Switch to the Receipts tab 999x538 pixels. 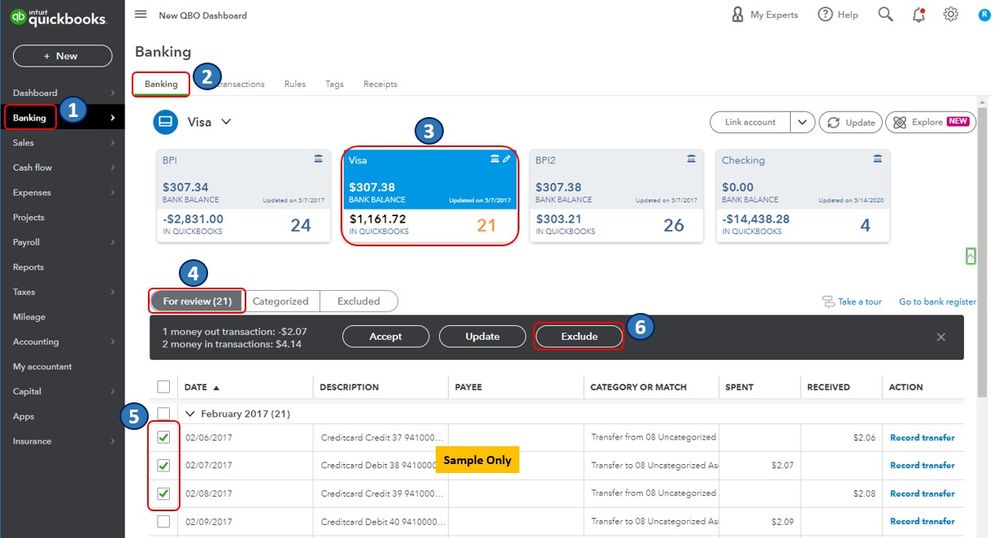(x=380, y=84)
